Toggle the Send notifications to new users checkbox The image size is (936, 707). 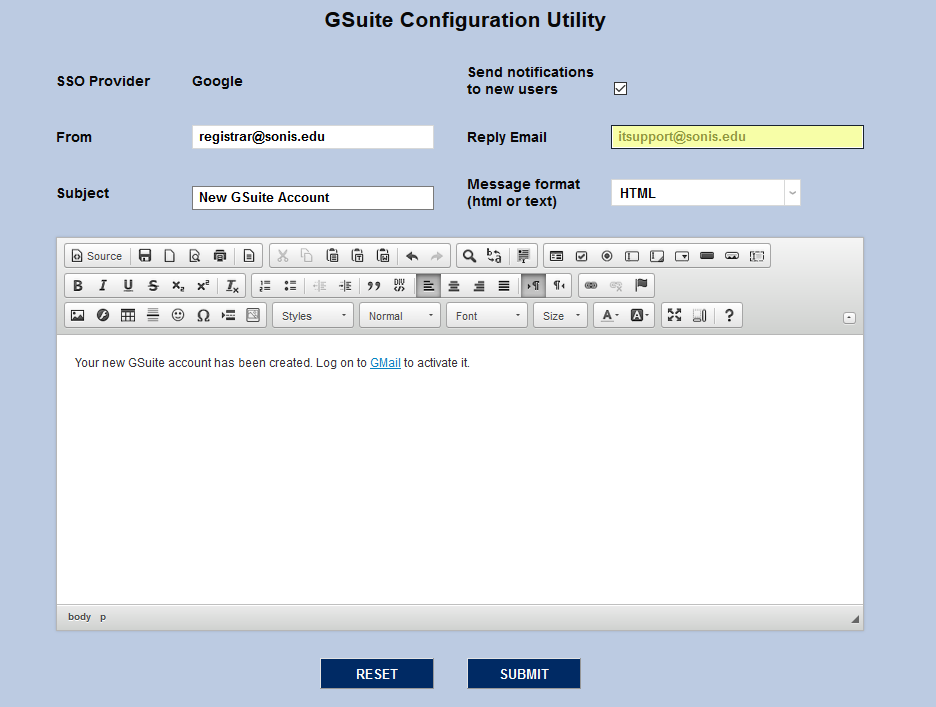620,88
